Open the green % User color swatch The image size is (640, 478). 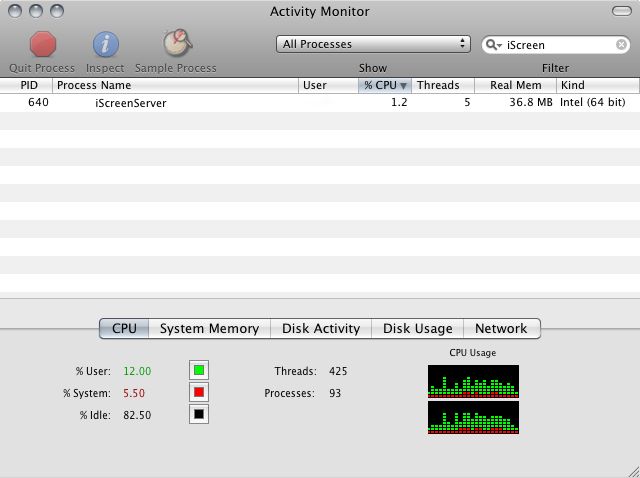point(199,370)
